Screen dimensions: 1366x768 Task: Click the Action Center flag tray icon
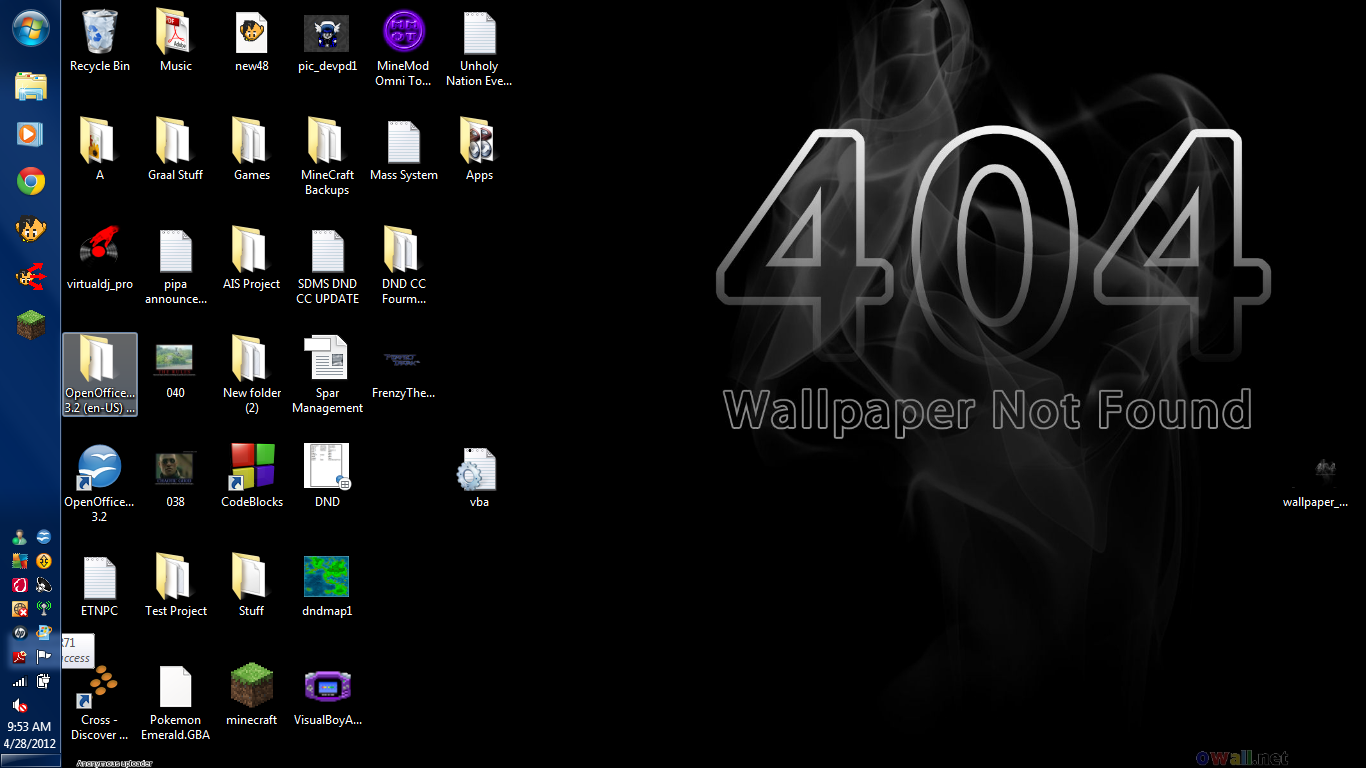pyautogui.click(x=43, y=657)
